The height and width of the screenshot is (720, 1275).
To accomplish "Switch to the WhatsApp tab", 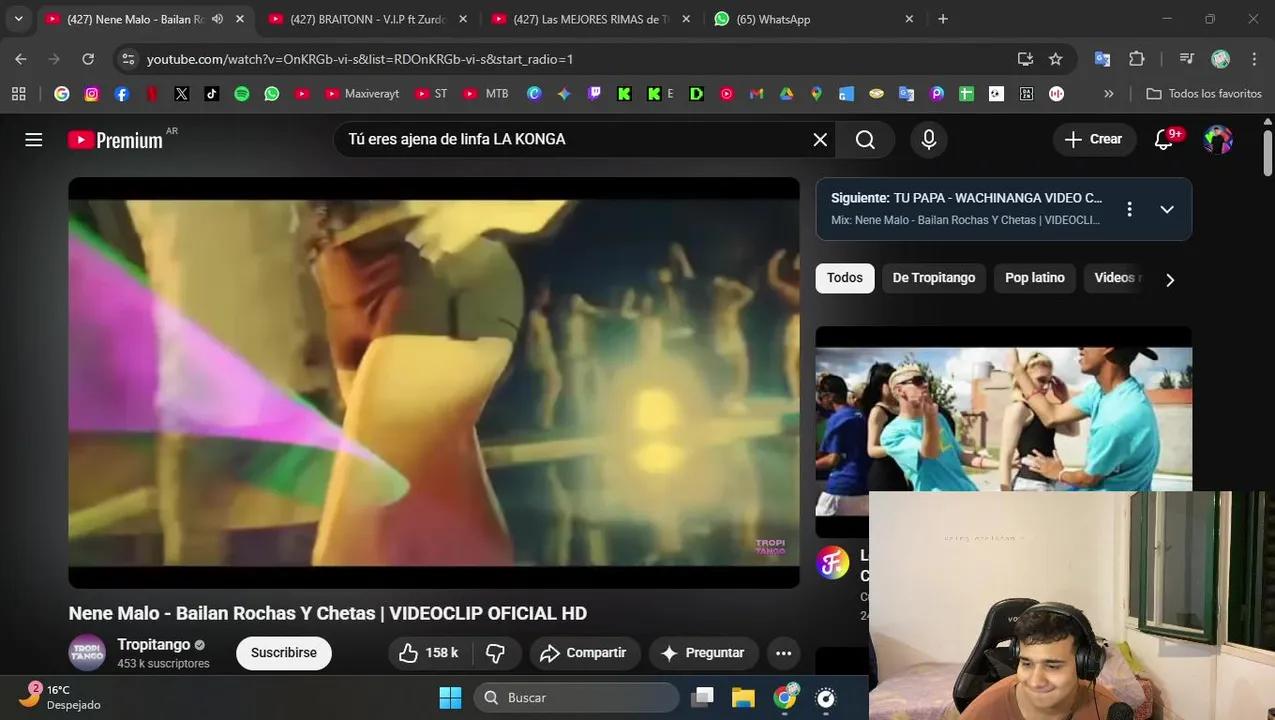I will (x=815, y=19).
